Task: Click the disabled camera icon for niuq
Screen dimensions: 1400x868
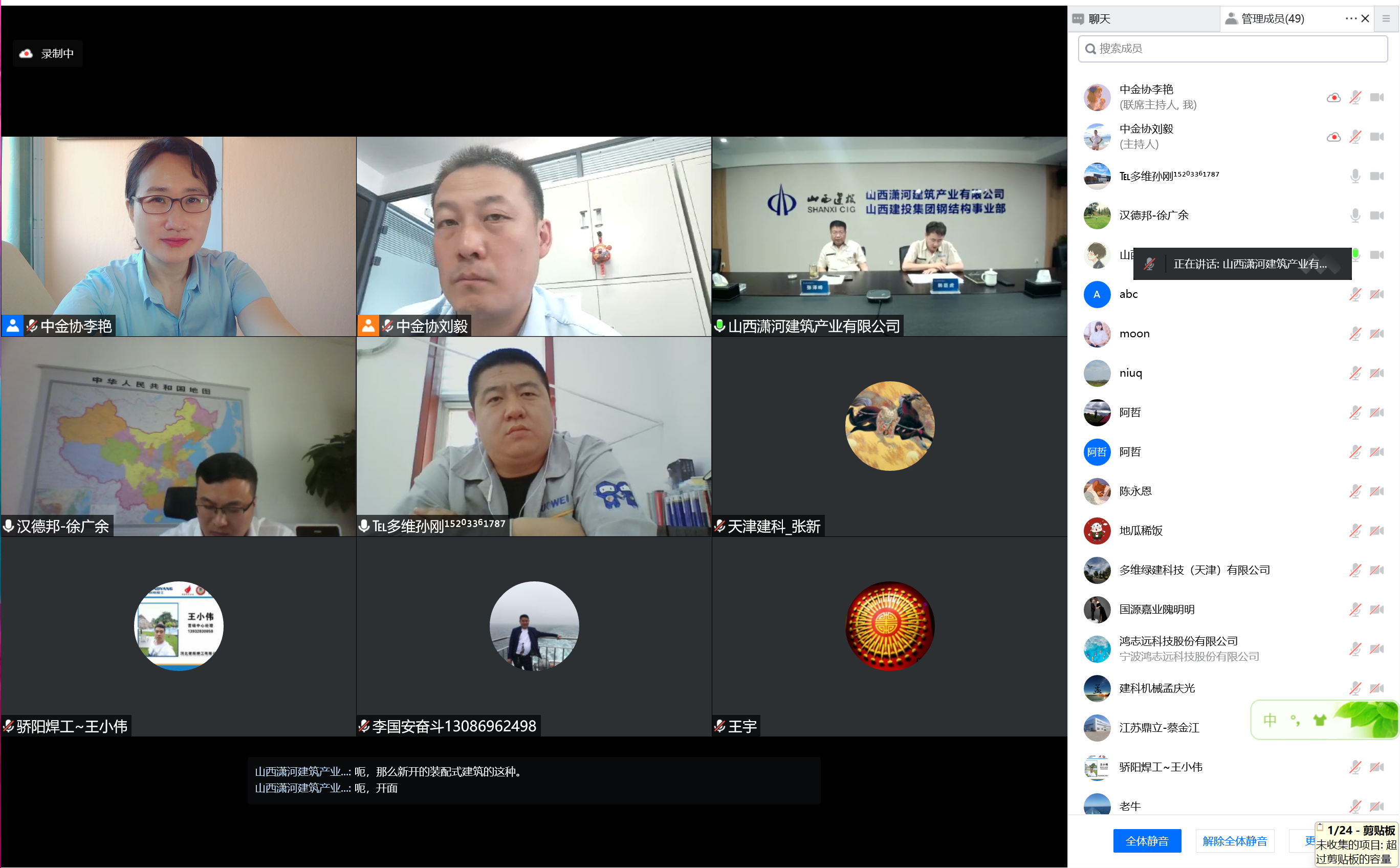Action: 1376,373
